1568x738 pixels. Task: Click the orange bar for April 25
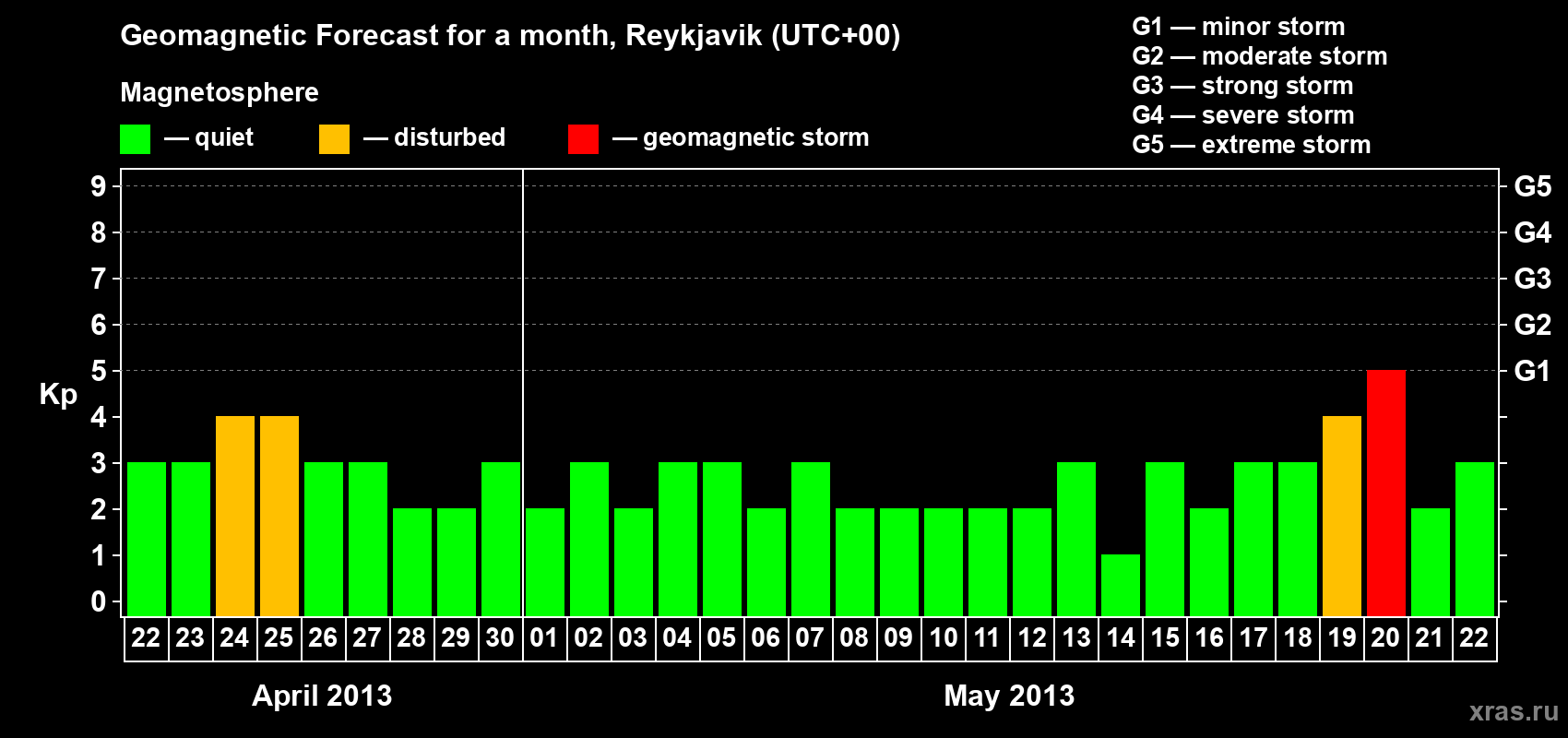pos(279,516)
